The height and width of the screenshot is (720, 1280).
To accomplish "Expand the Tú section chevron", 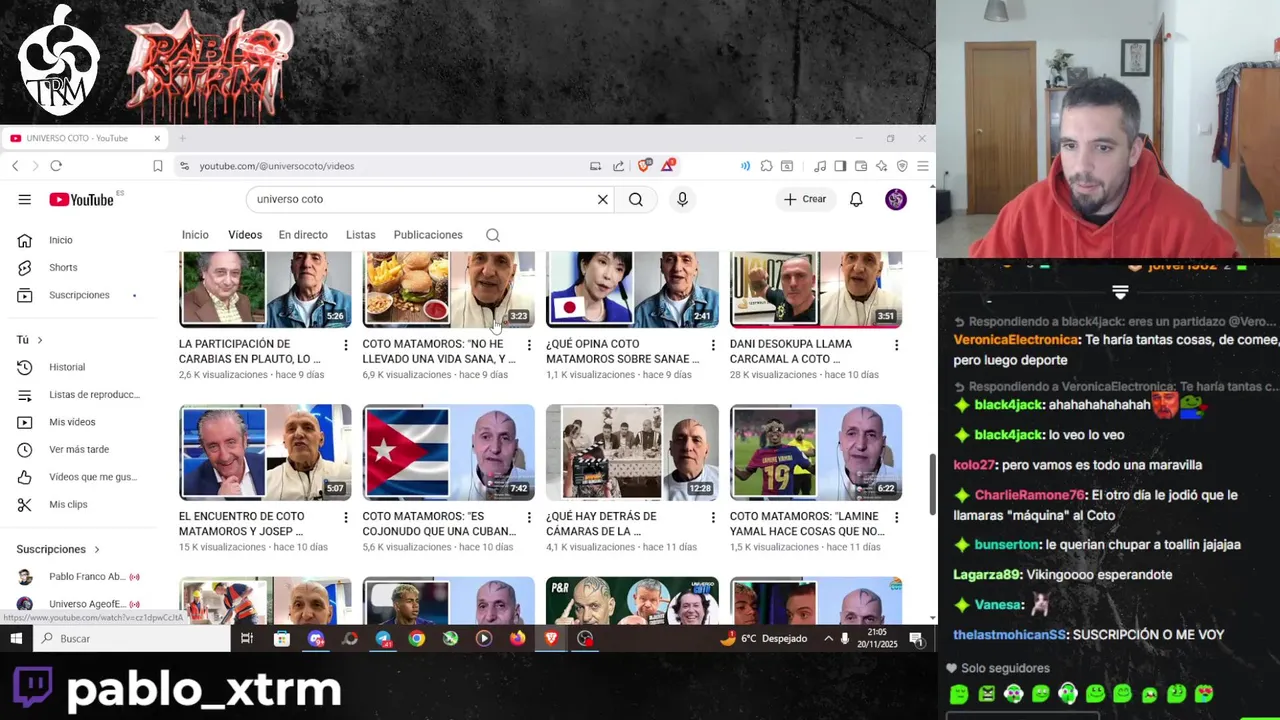I will click(40, 340).
